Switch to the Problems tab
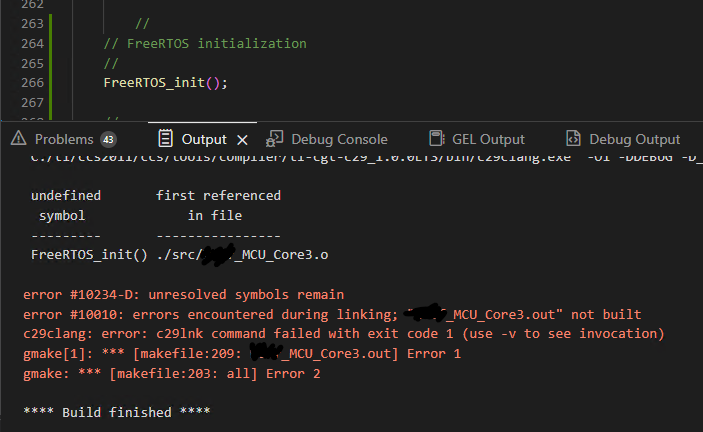 click(64, 139)
